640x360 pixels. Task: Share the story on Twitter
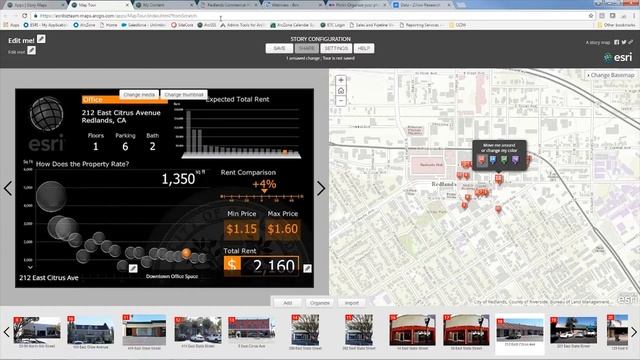[624, 42]
